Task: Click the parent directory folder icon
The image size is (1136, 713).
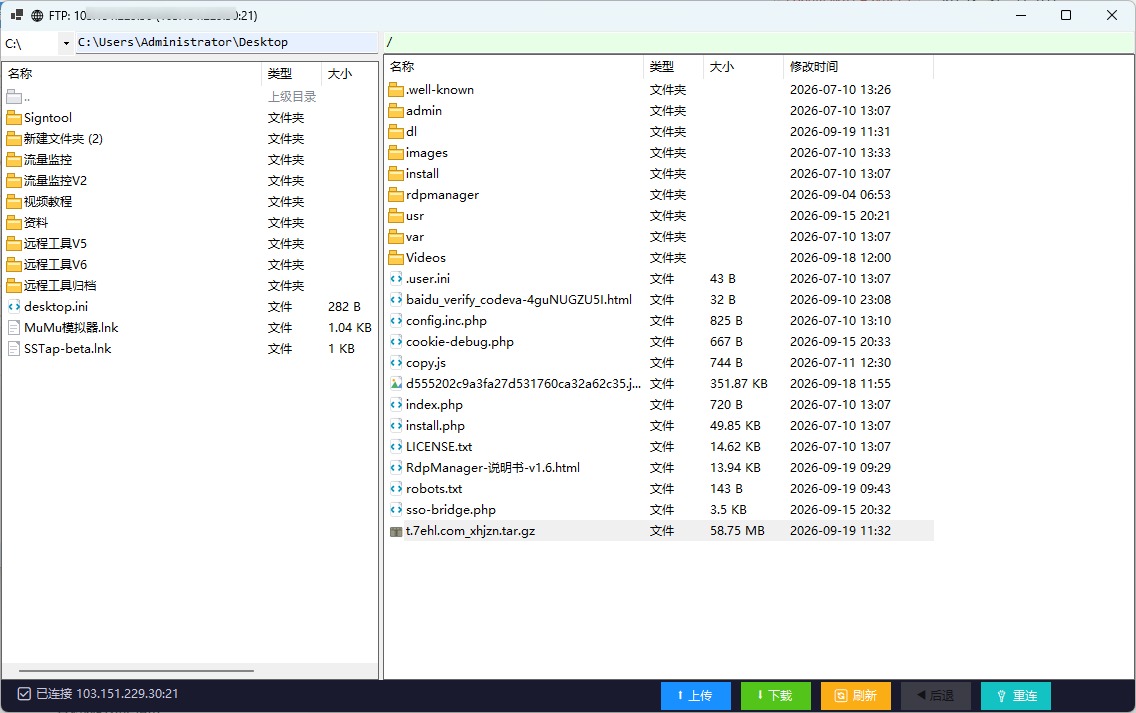Action: (14, 96)
